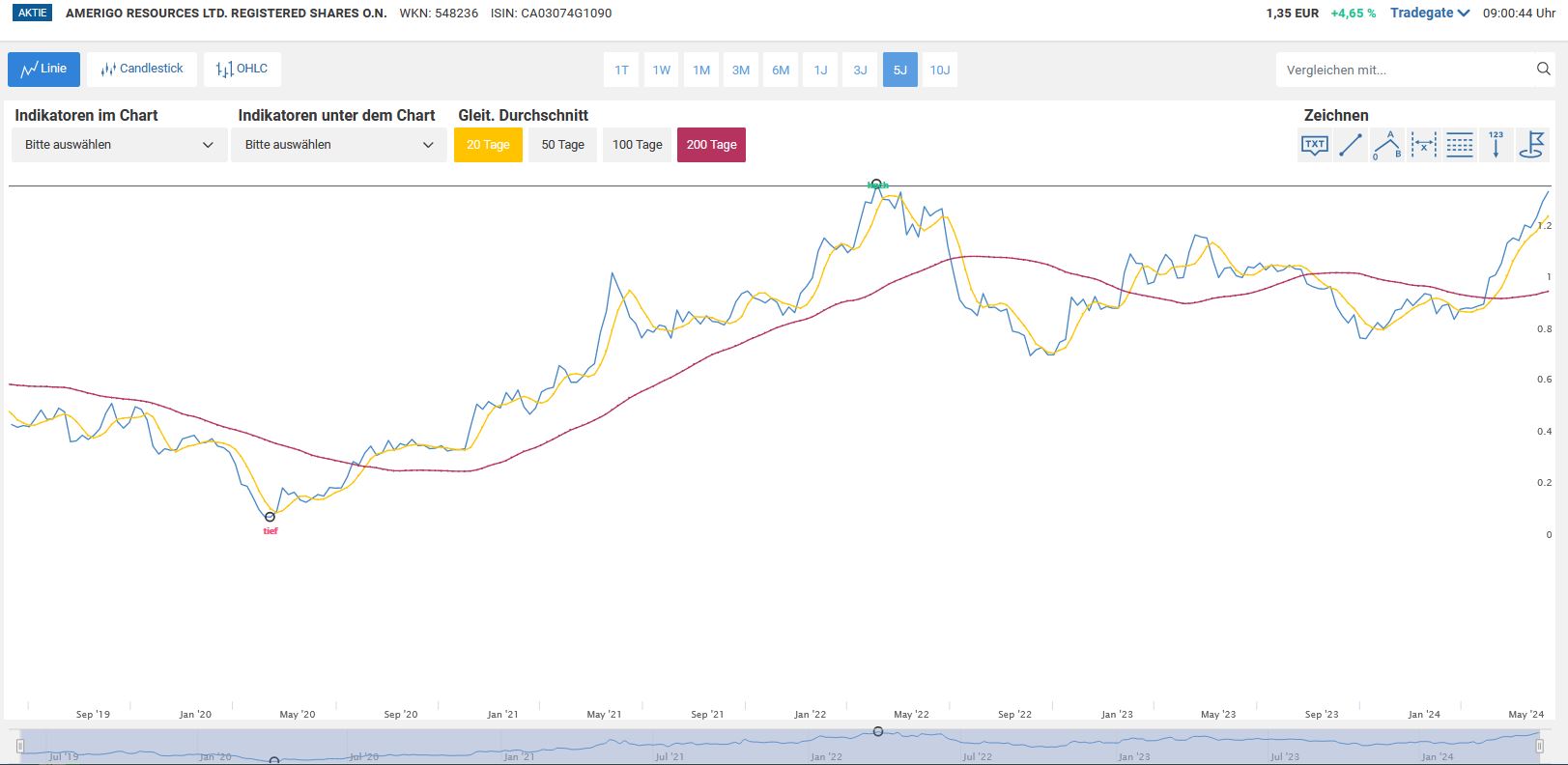Image resolution: width=1568 pixels, height=765 pixels.
Task: Pick the trend line drawing tool
Action: click(x=1351, y=146)
